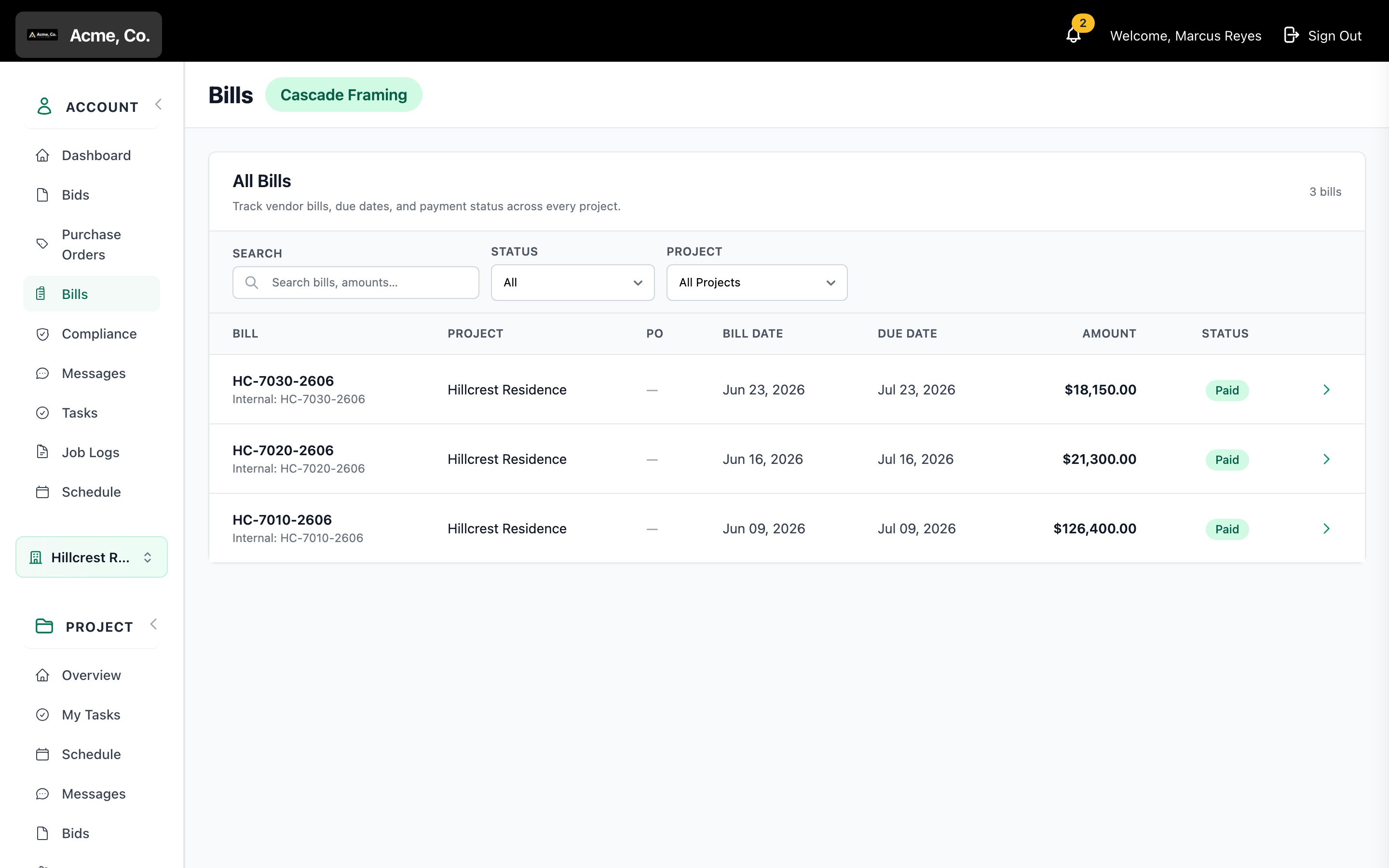Open the project Overview menu item

click(x=92, y=675)
